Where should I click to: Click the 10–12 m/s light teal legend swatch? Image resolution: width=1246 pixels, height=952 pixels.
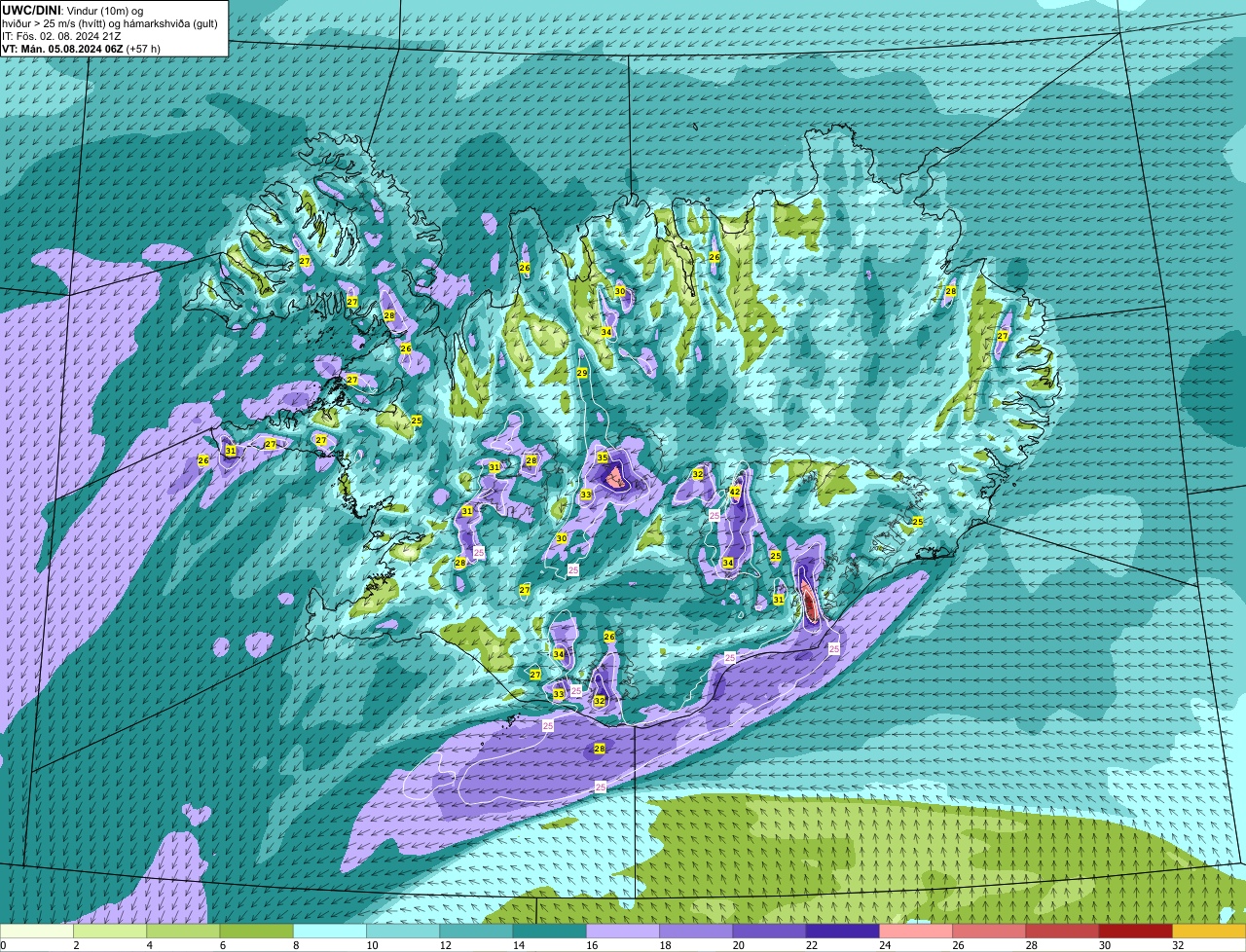[x=403, y=932]
